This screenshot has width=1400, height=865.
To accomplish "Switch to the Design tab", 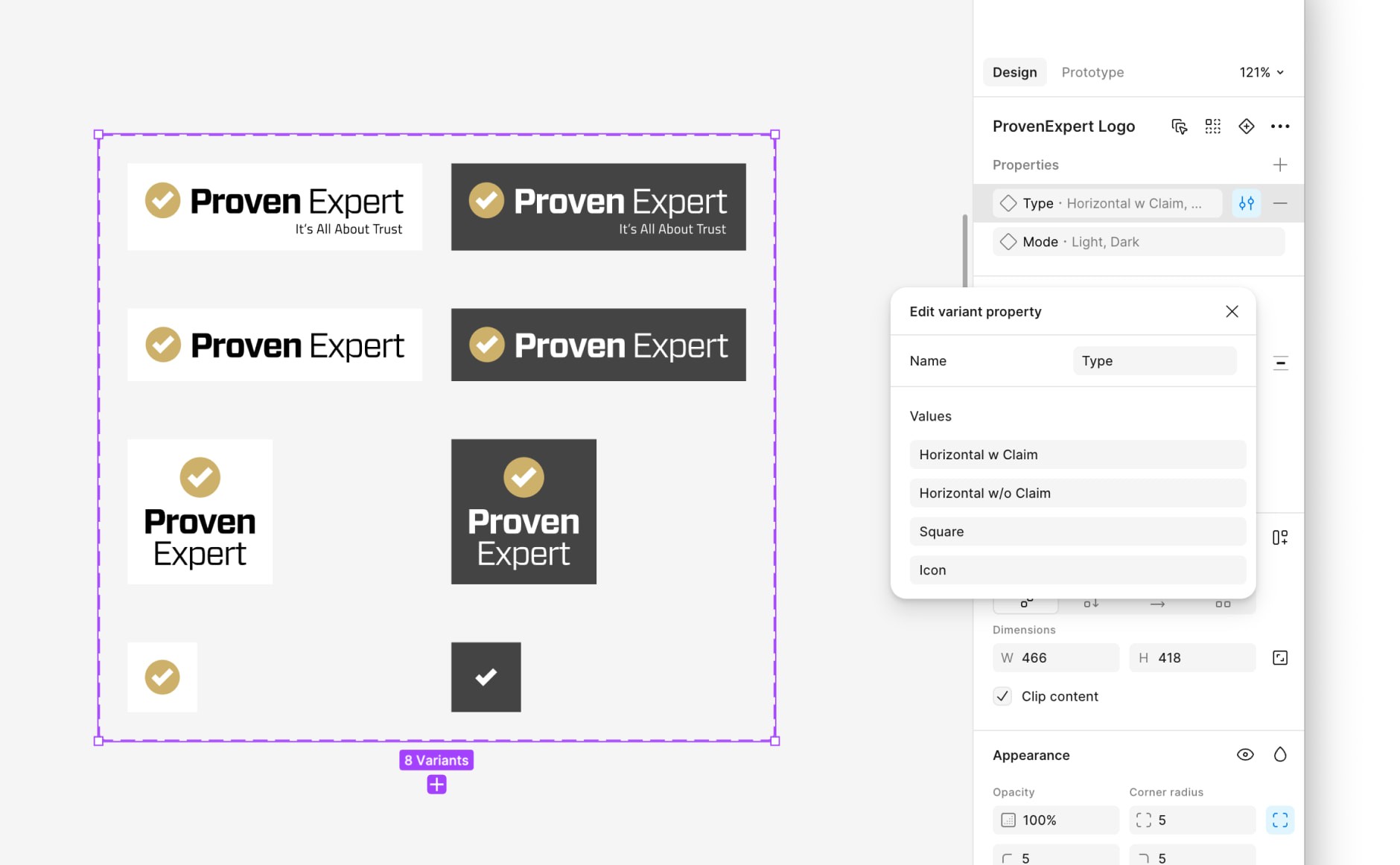I will [x=1014, y=72].
